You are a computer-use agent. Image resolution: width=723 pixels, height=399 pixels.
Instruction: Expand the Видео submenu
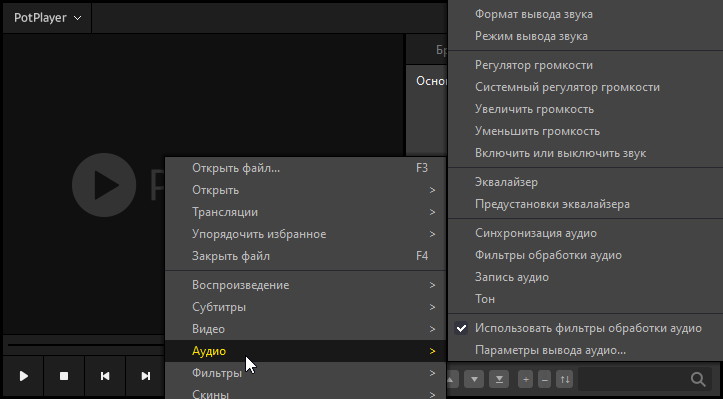[305, 329]
